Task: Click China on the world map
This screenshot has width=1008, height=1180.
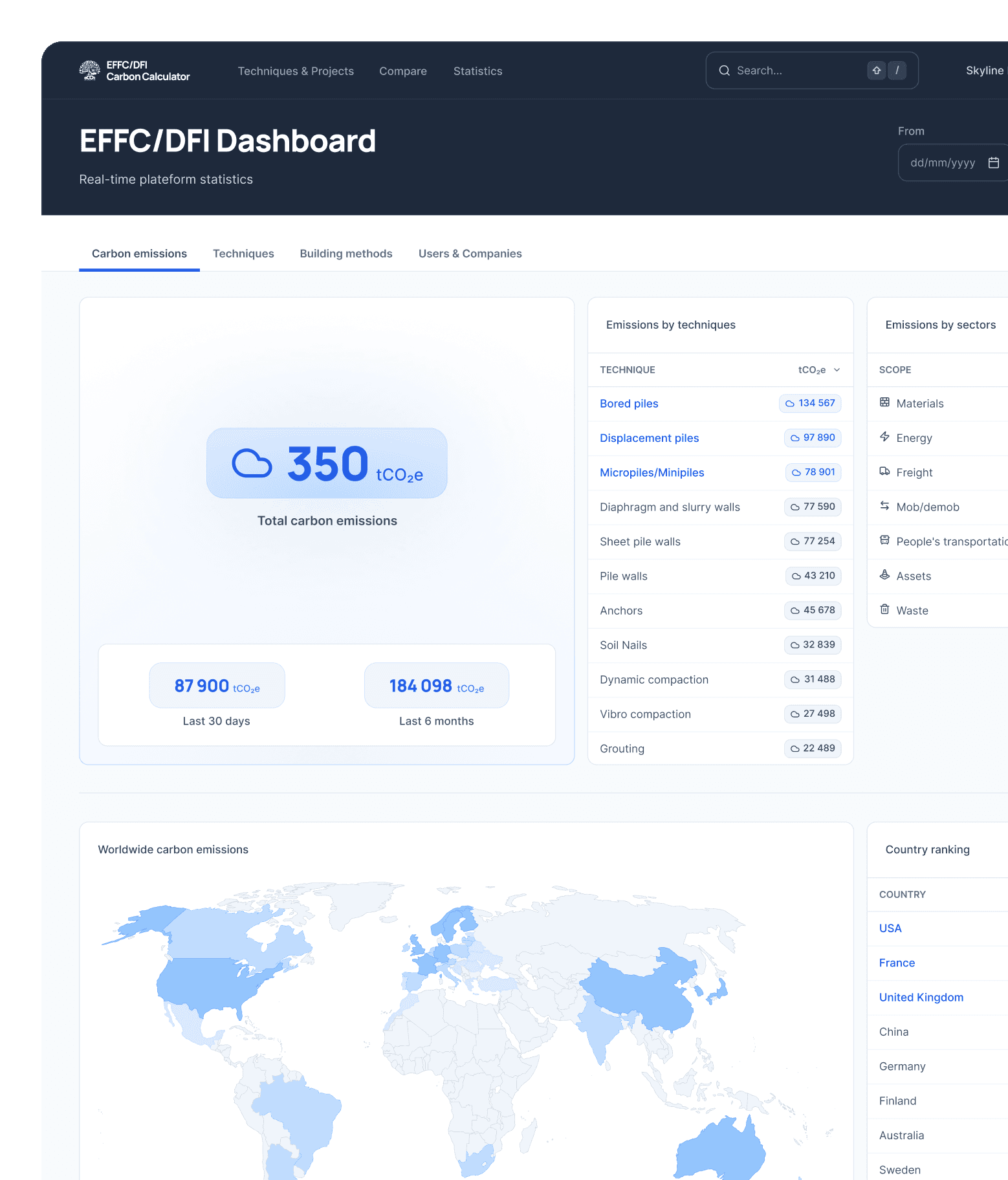Action: click(x=647, y=990)
